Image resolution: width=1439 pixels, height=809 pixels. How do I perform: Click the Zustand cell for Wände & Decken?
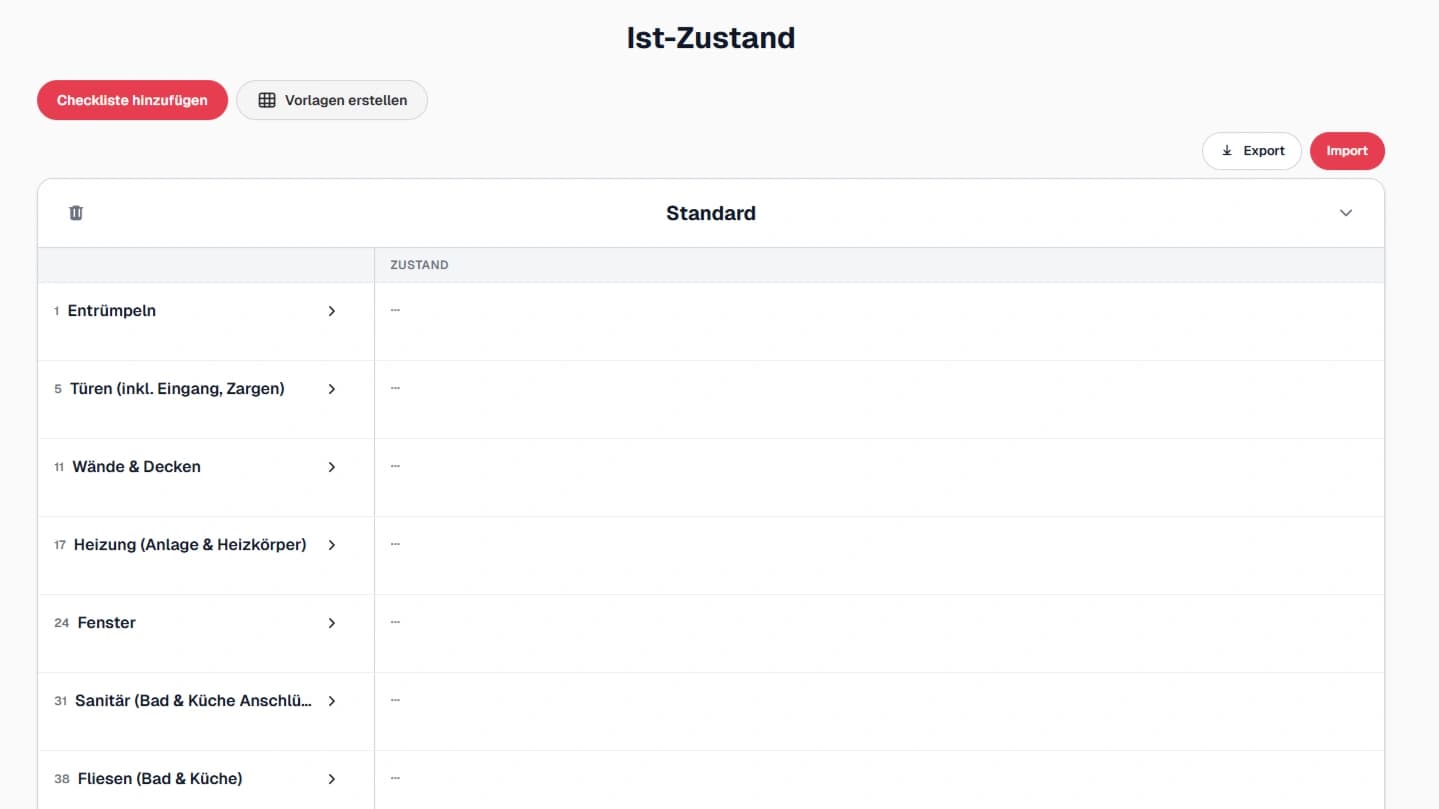pos(879,478)
